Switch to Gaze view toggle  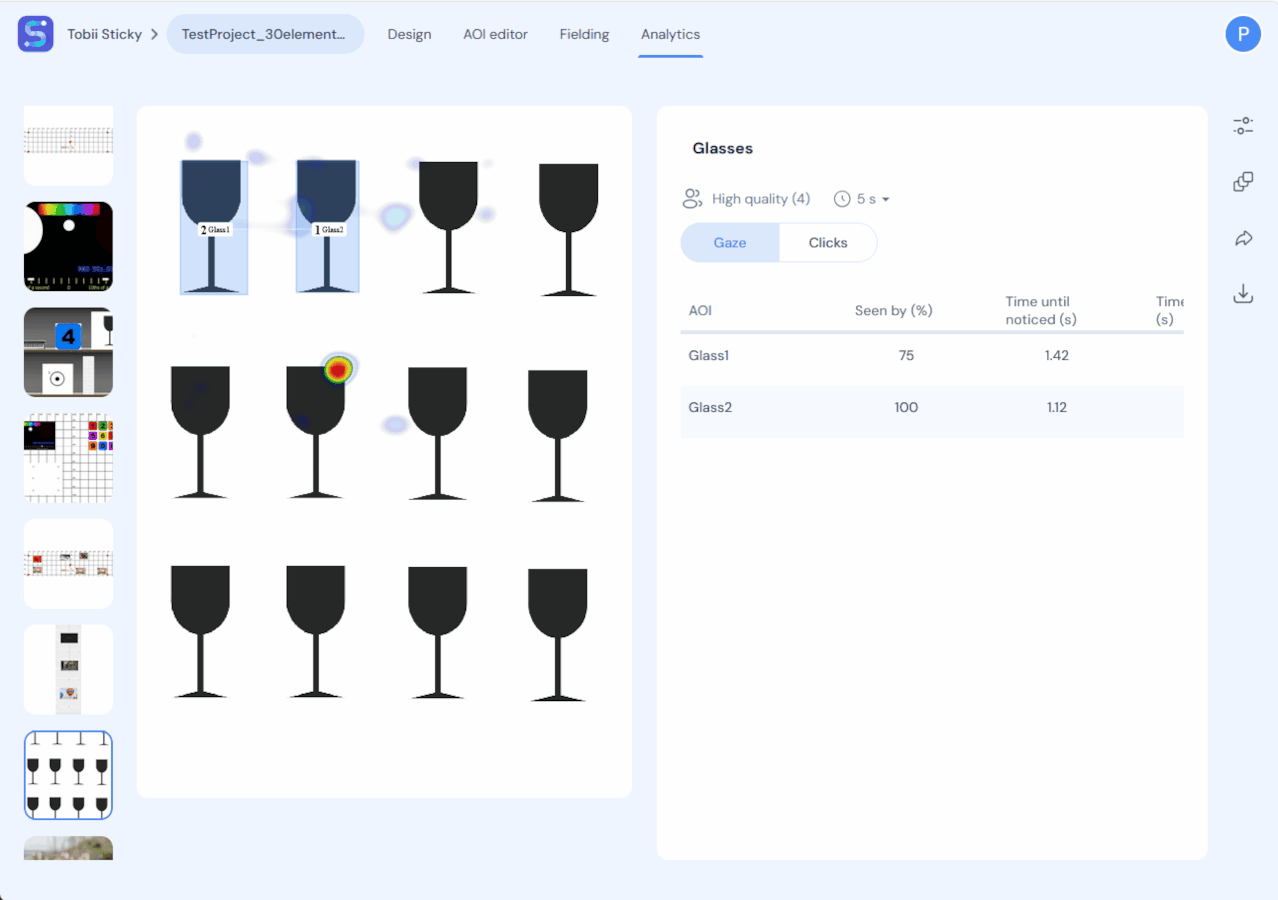pyautogui.click(x=730, y=243)
